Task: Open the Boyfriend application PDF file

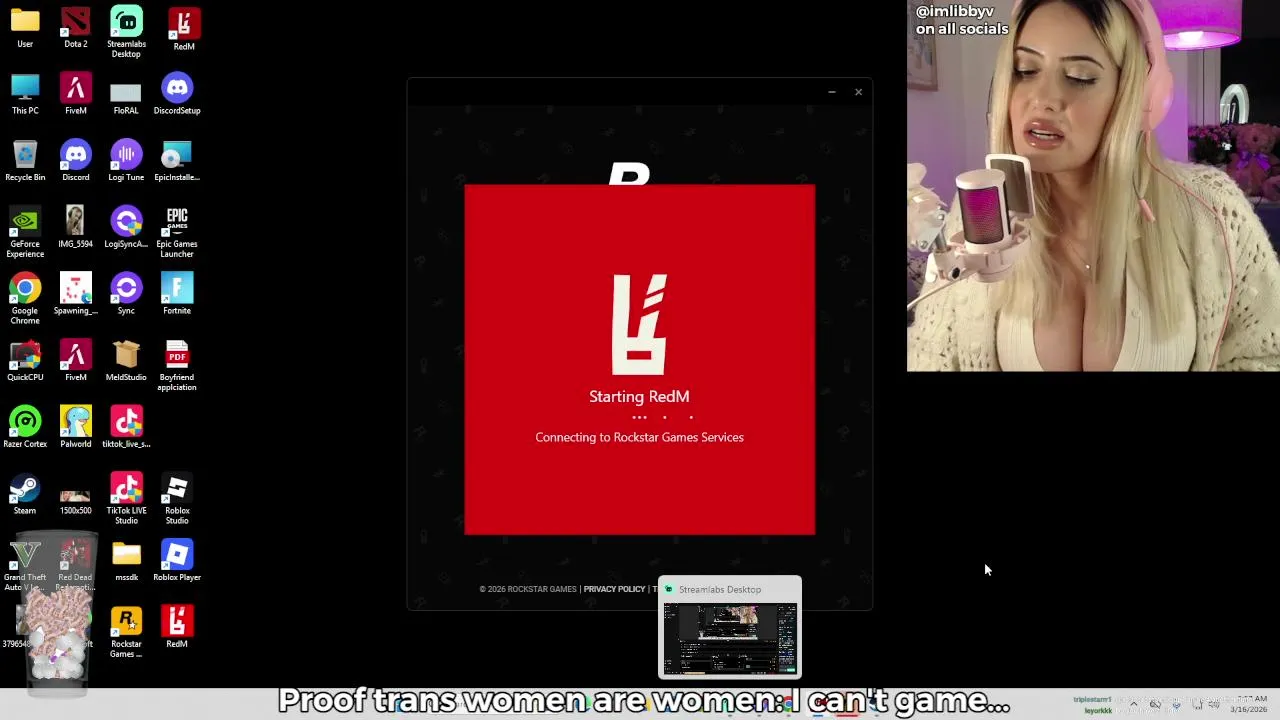Action: coord(177,366)
